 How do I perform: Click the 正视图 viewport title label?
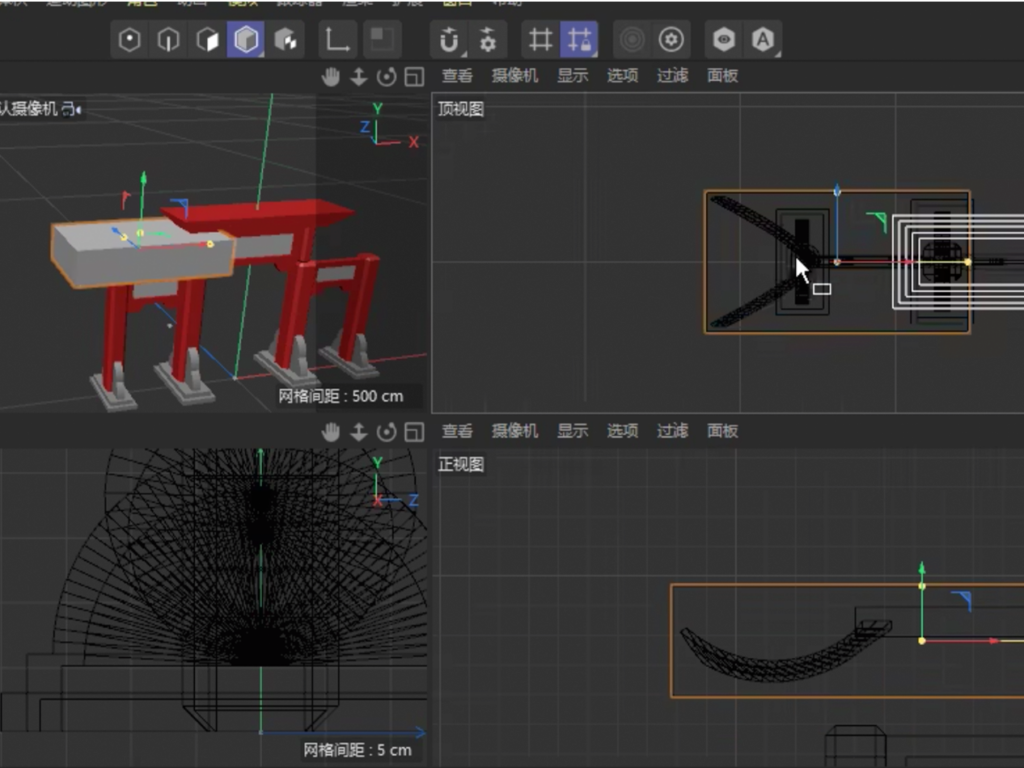click(460, 464)
